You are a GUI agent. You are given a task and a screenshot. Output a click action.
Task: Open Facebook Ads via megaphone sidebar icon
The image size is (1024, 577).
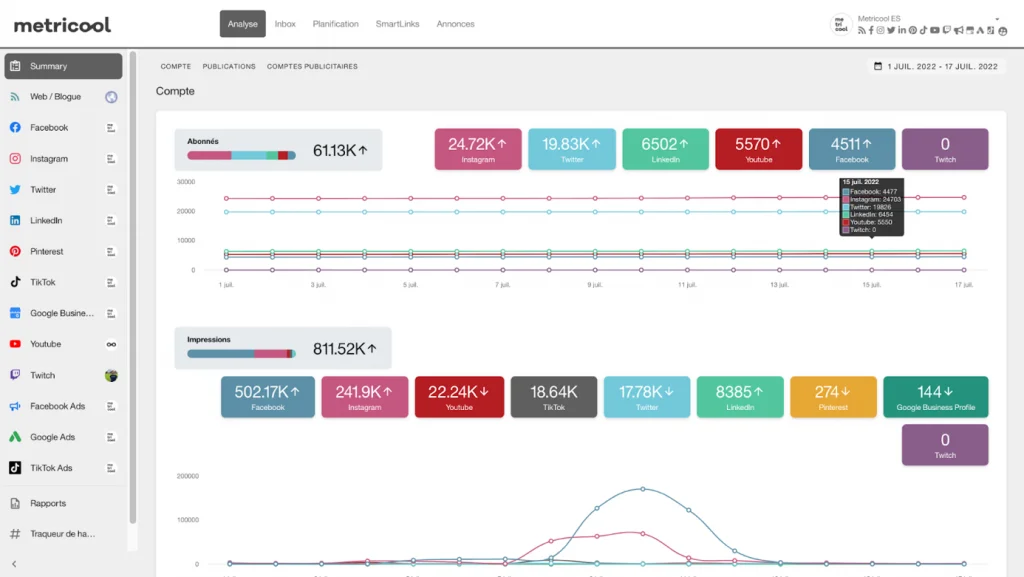coord(15,406)
